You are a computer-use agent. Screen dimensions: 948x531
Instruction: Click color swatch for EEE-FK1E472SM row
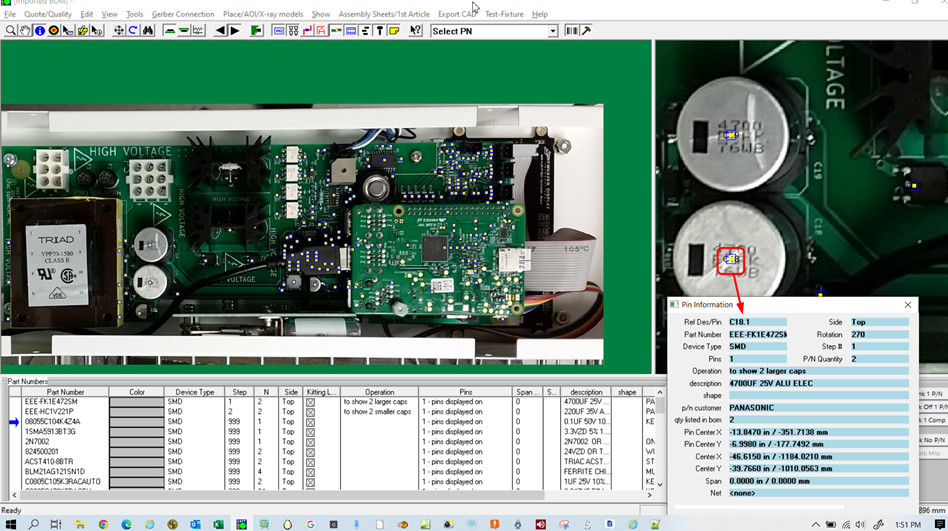(137, 402)
